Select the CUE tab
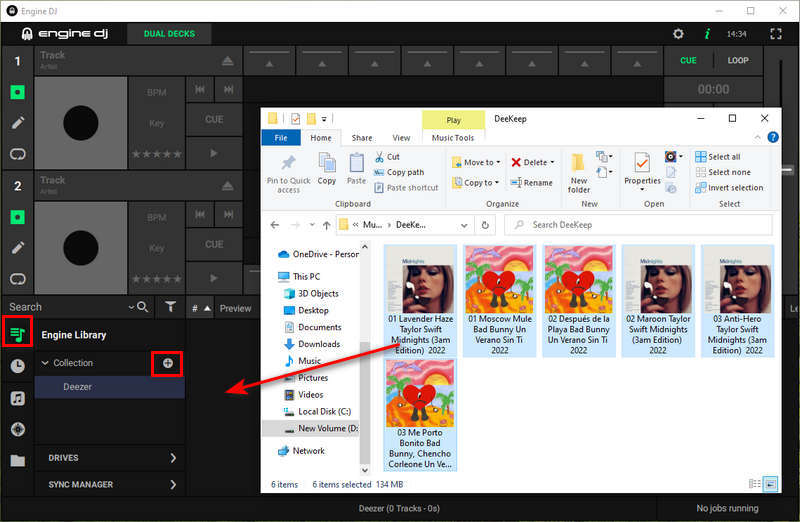 point(688,60)
